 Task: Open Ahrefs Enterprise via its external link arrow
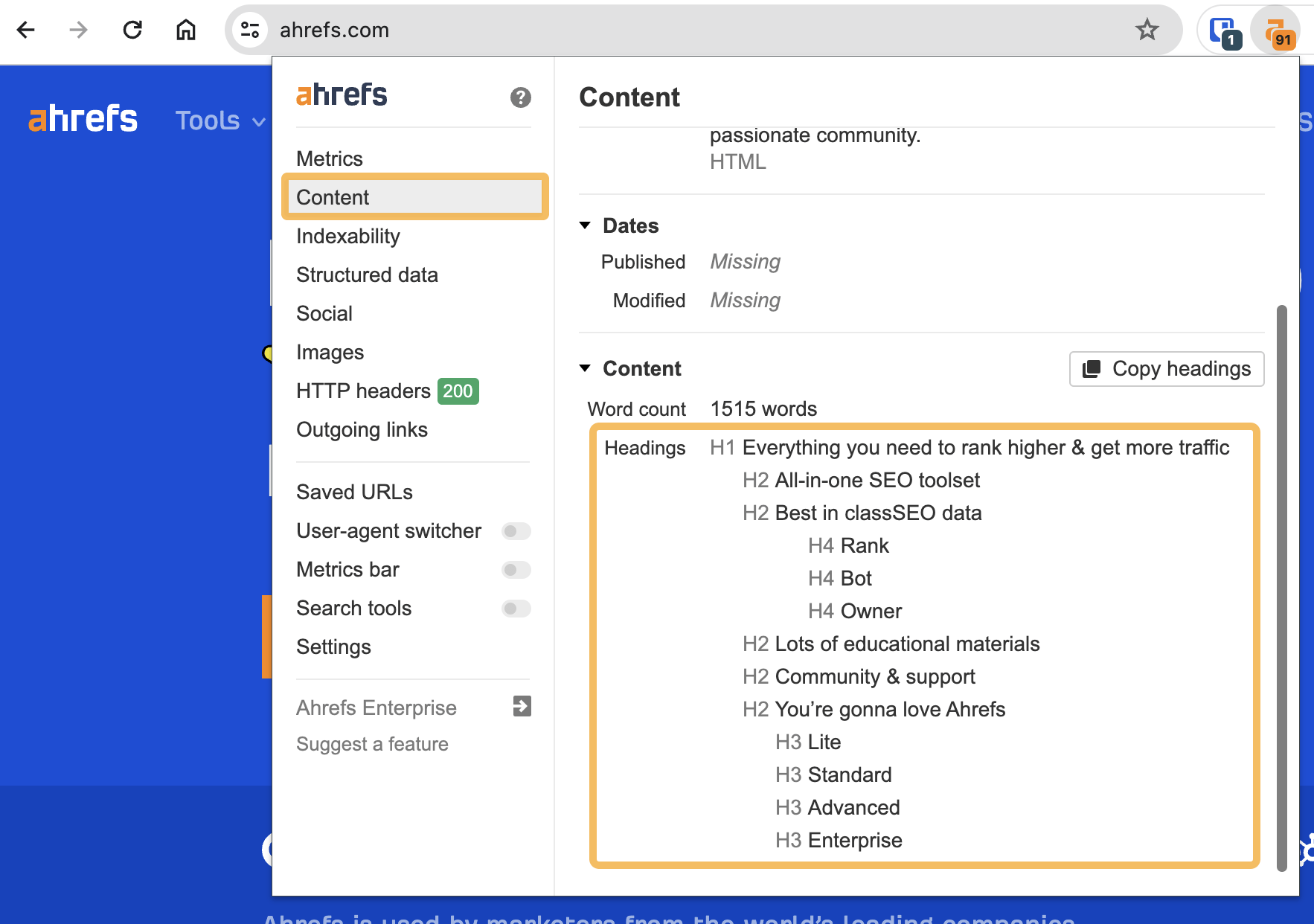(522, 706)
